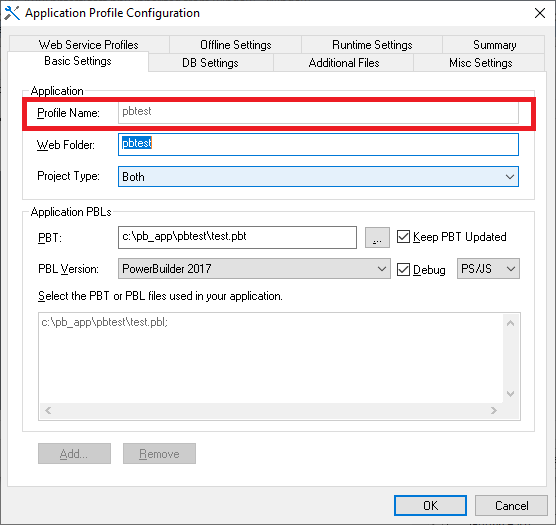This screenshot has height=525, width=556.
Task: Confirm with the OK button
Action: (x=430, y=506)
